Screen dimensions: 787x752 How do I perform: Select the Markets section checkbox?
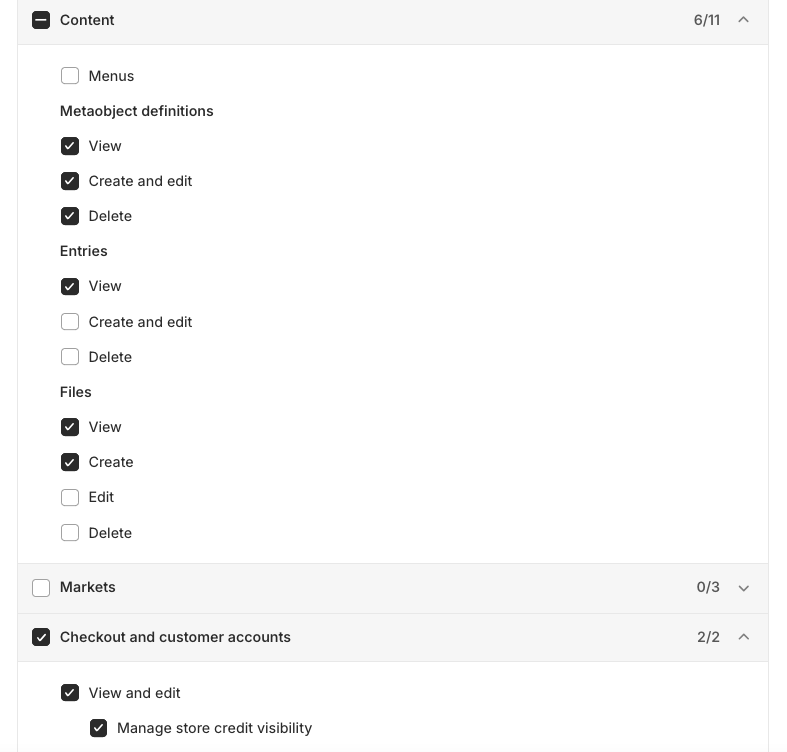click(x=41, y=588)
